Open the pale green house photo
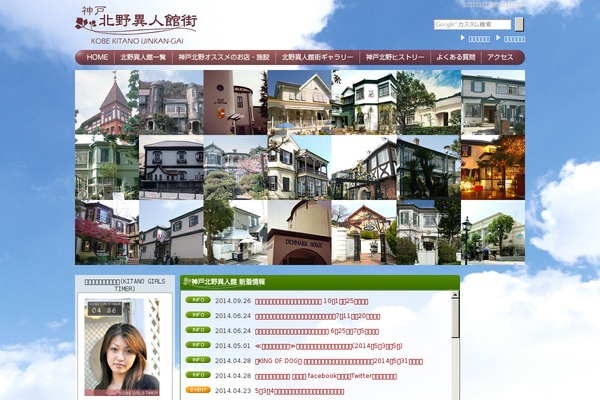This screenshot has height=400, width=600. pos(107,167)
